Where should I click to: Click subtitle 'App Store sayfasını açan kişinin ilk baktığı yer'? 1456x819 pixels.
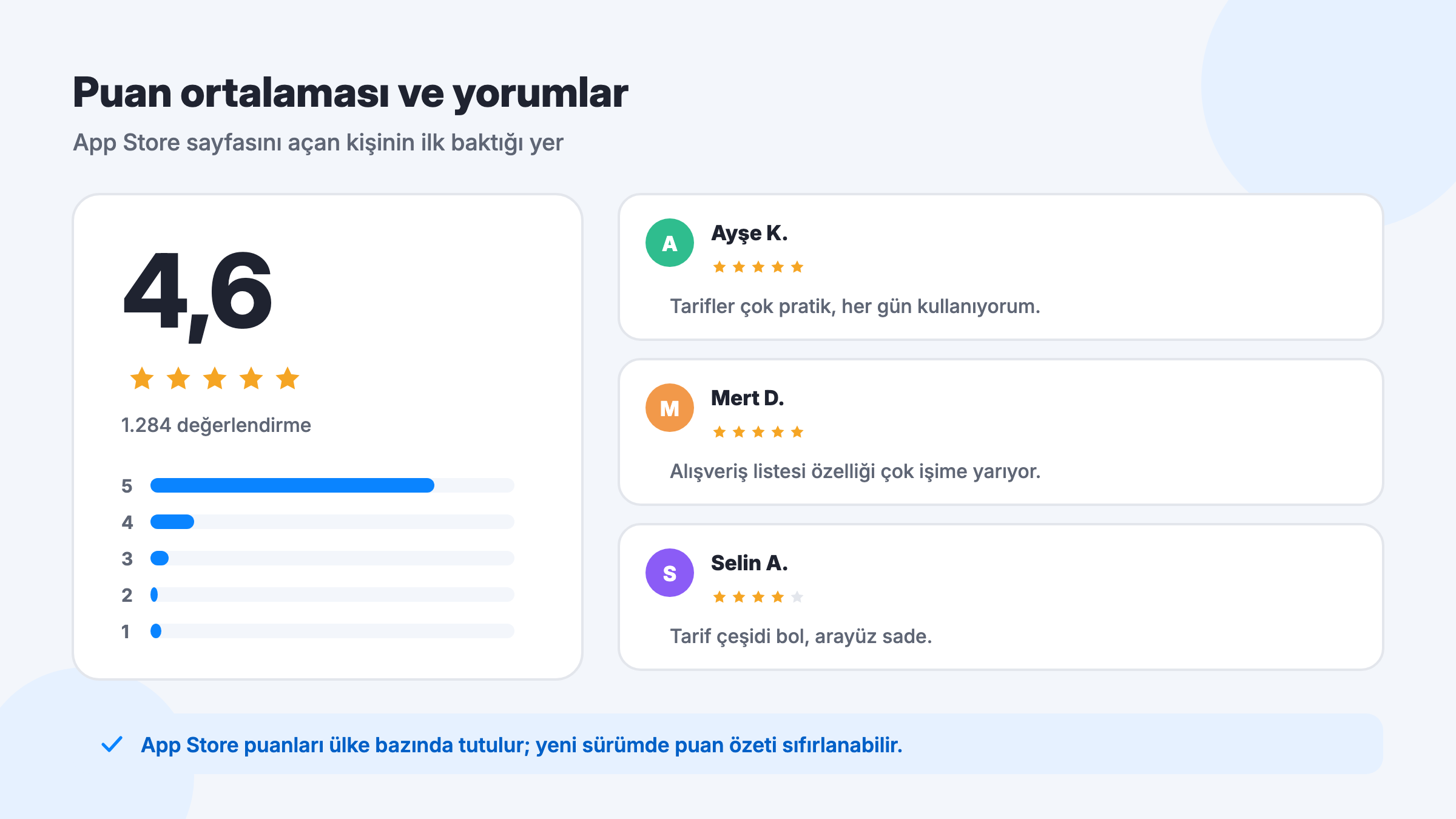(x=318, y=143)
